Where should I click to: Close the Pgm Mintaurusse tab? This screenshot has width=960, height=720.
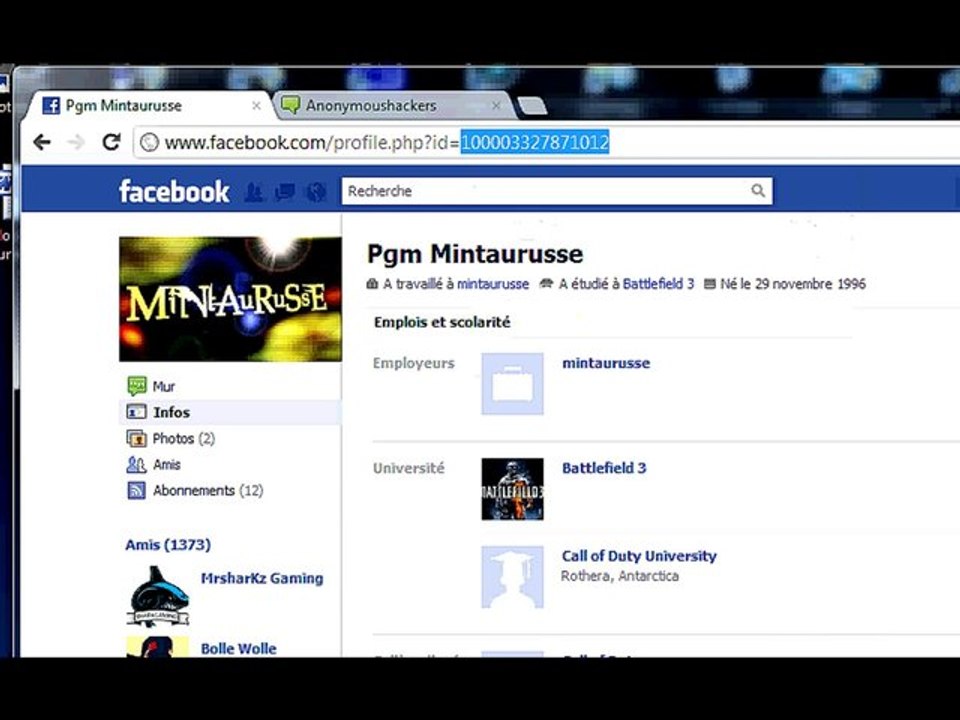(257, 106)
